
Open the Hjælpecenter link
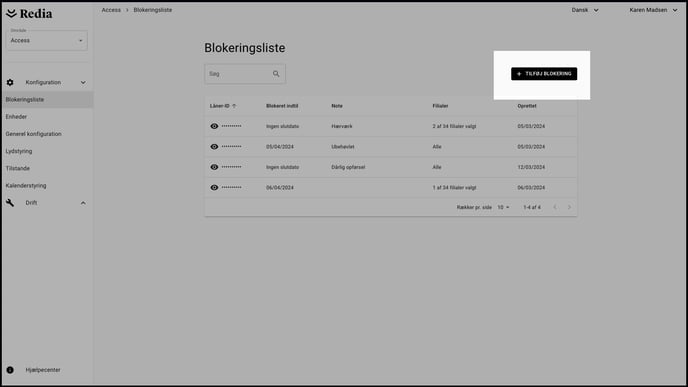click(43, 370)
